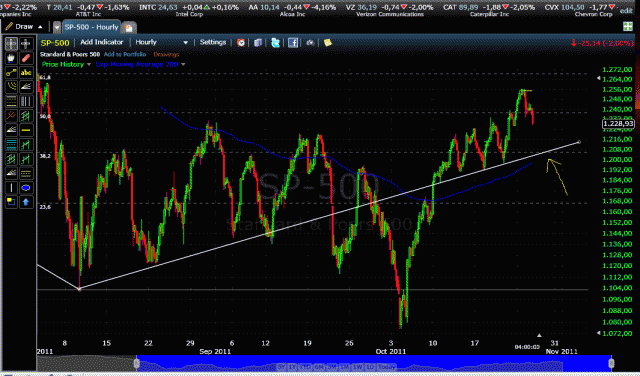Open the red alarm clock alert icon
The height and width of the screenshot is (376, 640).
coord(241,42)
